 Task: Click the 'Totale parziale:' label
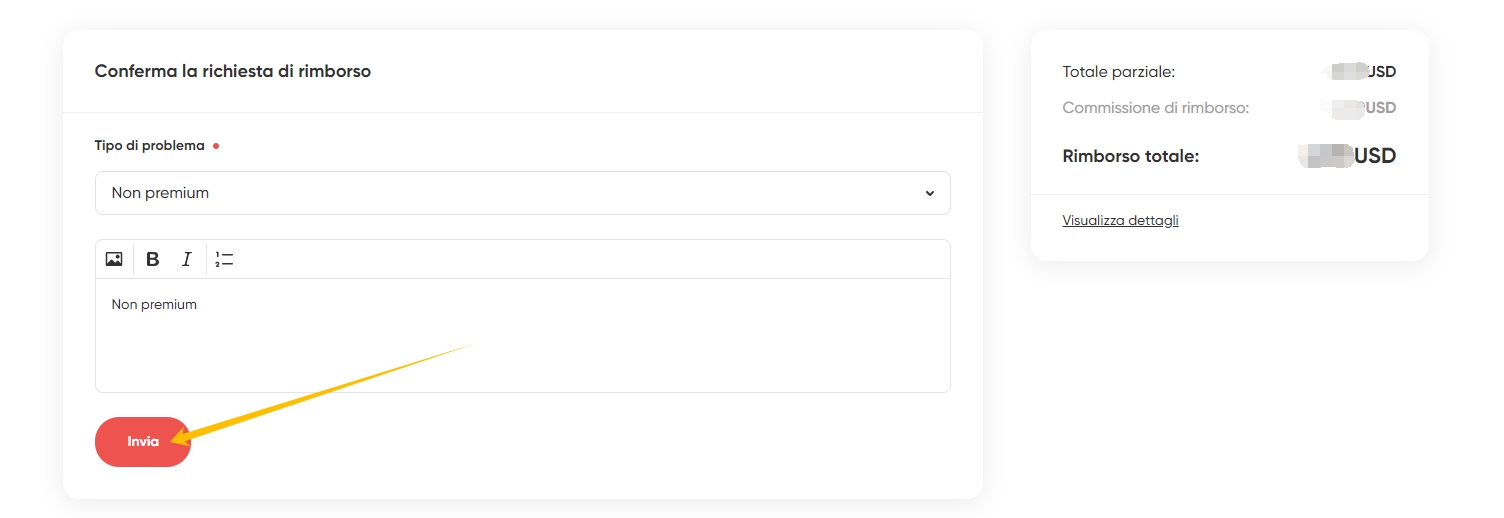coord(1119,72)
